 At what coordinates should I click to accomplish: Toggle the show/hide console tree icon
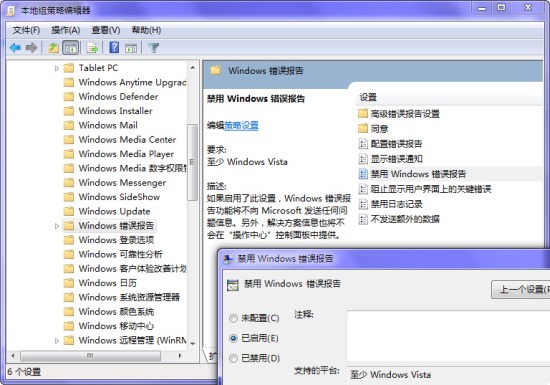click(70, 47)
